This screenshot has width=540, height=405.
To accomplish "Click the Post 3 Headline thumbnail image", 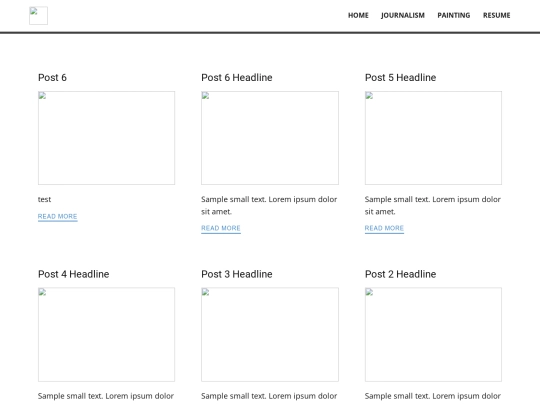I will pyautogui.click(x=270, y=334).
